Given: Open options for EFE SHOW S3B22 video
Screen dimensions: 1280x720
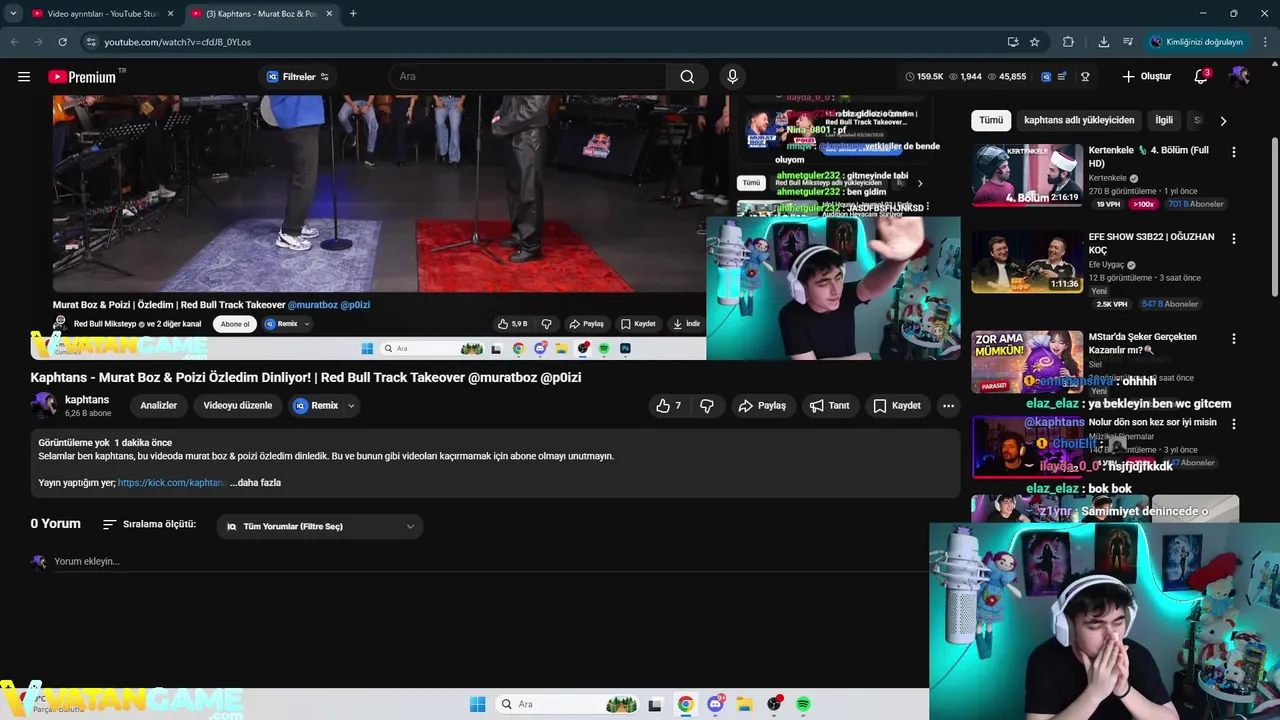Looking at the screenshot, I should coord(1233,239).
